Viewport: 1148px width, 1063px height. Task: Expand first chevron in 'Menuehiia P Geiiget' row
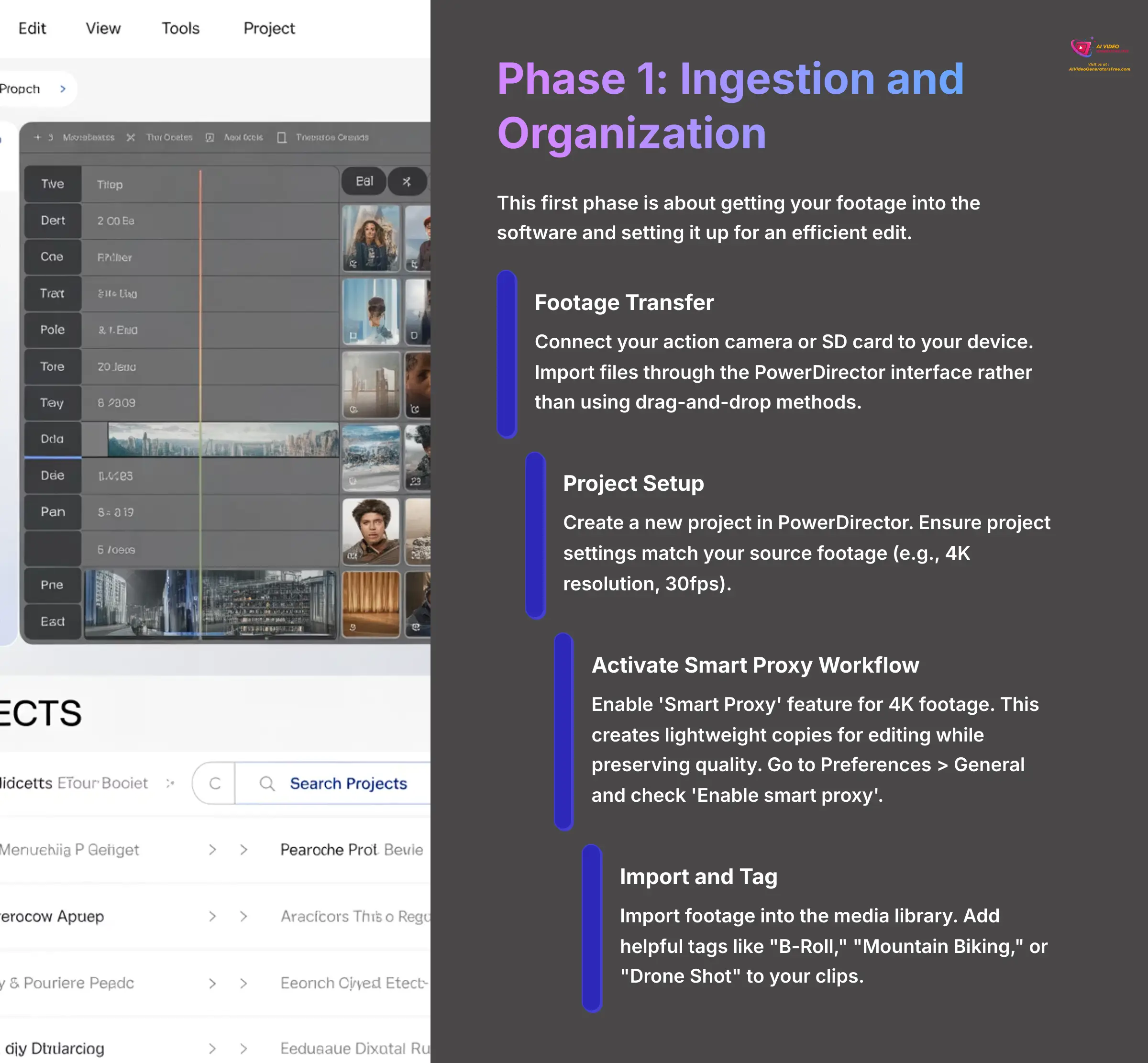212,850
